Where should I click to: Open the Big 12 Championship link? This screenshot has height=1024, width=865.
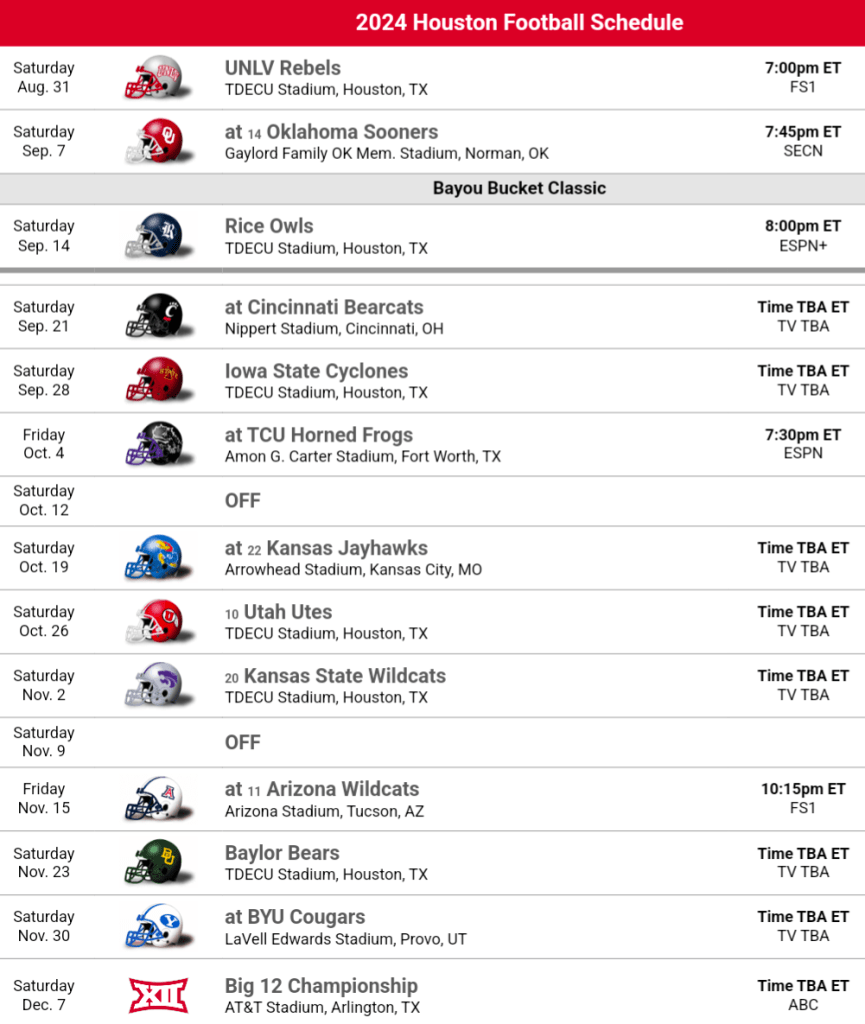pos(321,986)
